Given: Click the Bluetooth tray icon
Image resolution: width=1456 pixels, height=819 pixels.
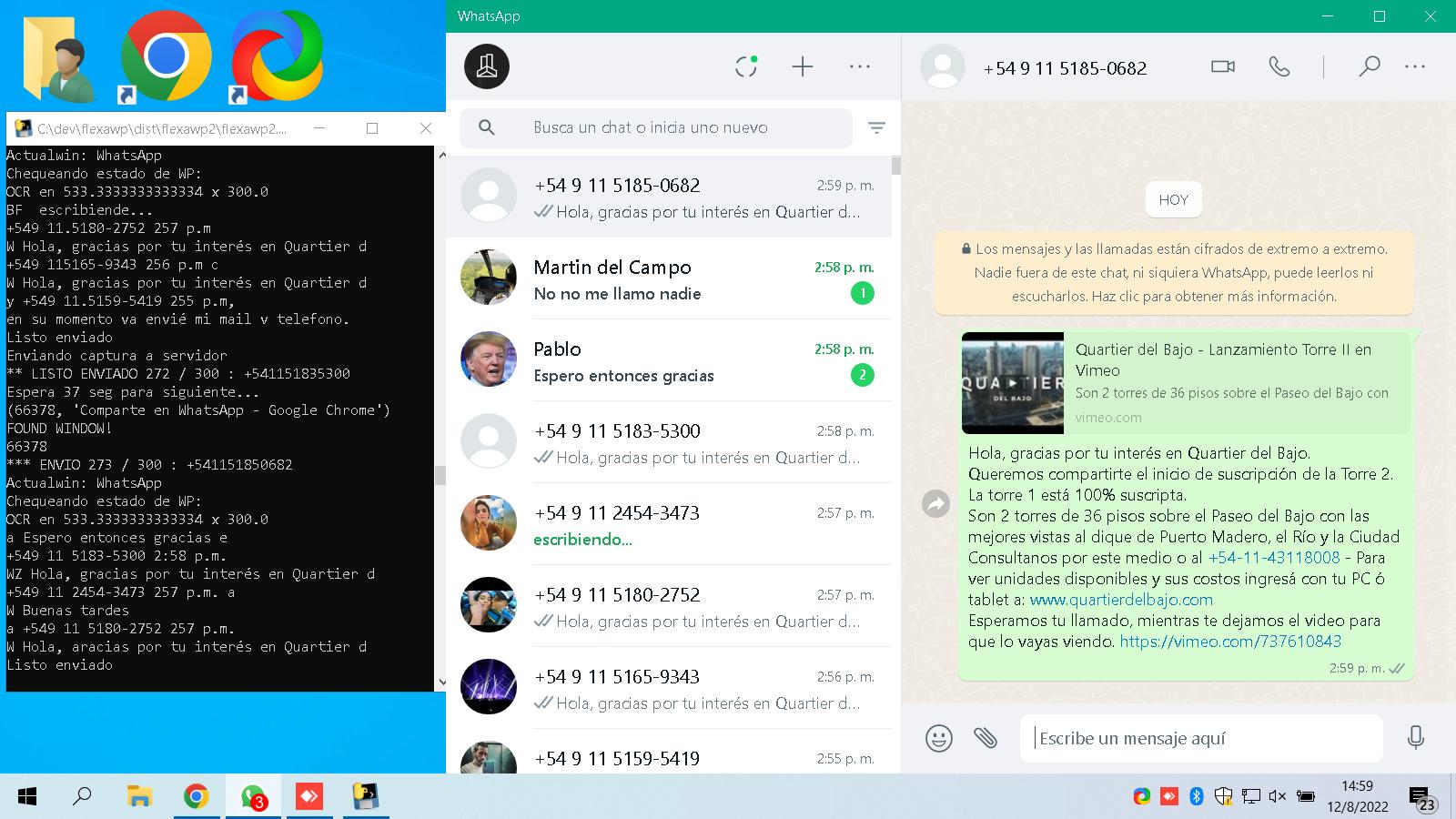Looking at the screenshot, I should point(1197,797).
